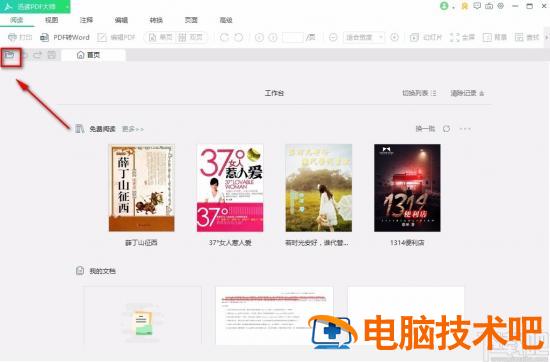The height and width of the screenshot is (362, 550).
Task: Convert using PDF转Word button
Action: point(65,37)
